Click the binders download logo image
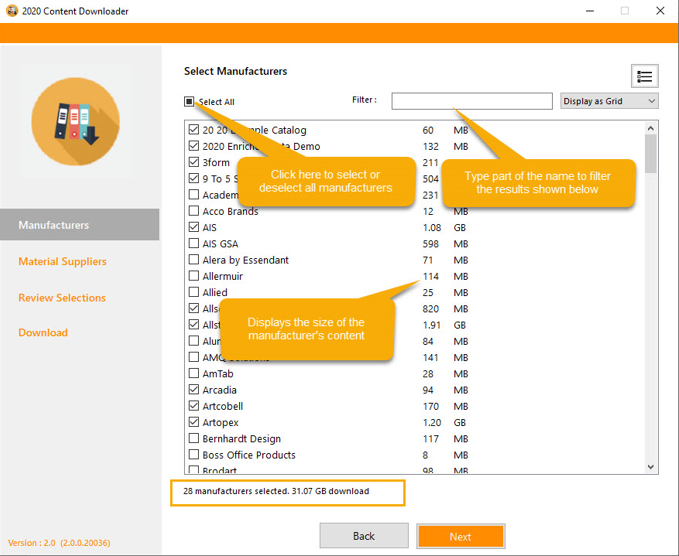 click(x=75, y=121)
